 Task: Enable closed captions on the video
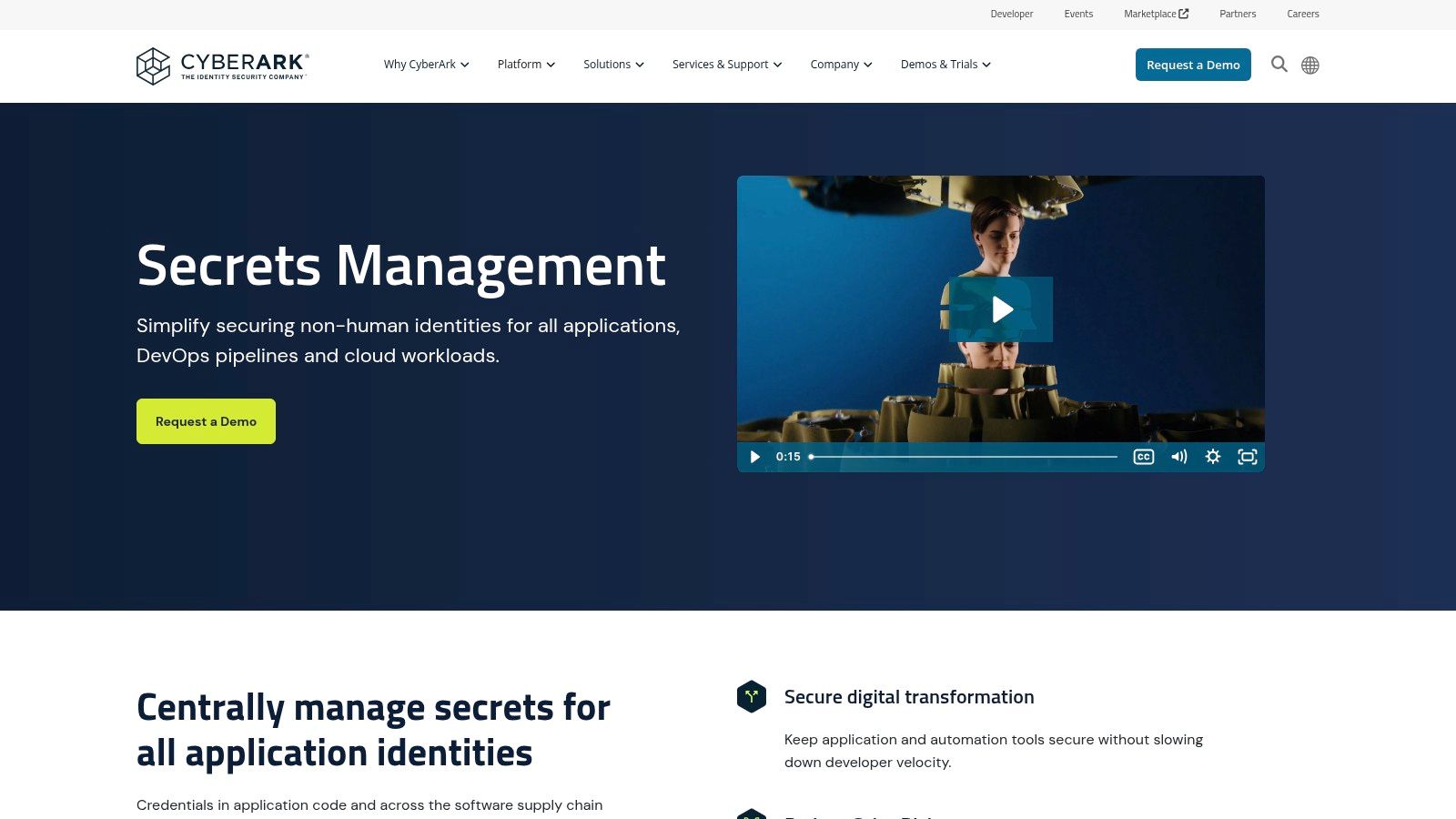(x=1143, y=457)
